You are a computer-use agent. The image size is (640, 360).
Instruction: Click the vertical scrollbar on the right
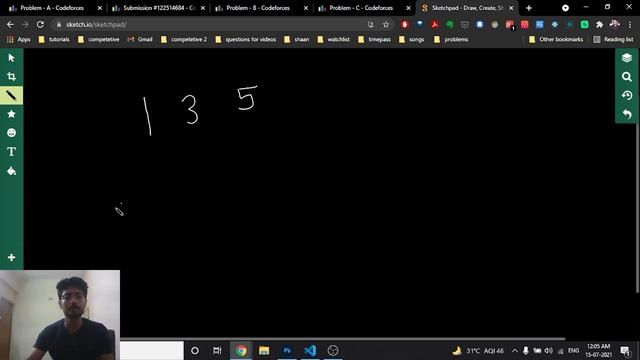coord(638,207)
